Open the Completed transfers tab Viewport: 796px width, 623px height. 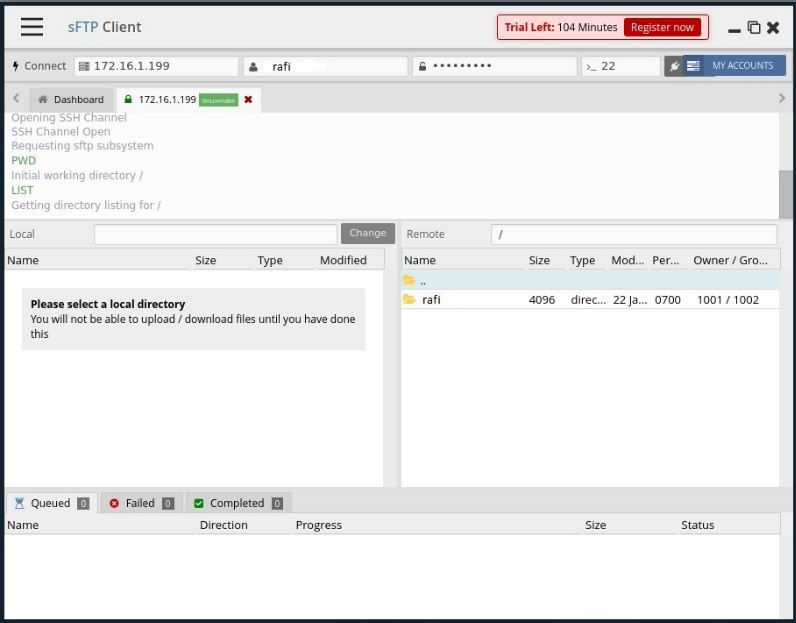[238, 503]
